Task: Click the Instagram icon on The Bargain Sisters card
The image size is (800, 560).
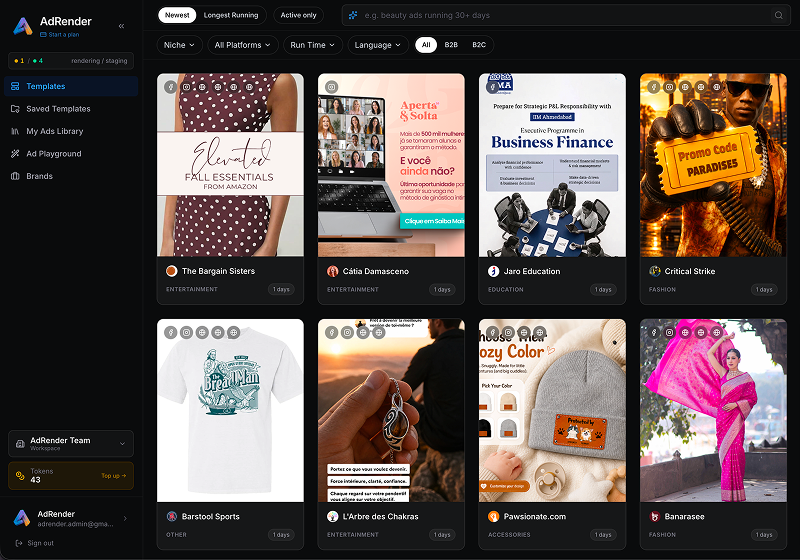Action: (x=187, y=87)
